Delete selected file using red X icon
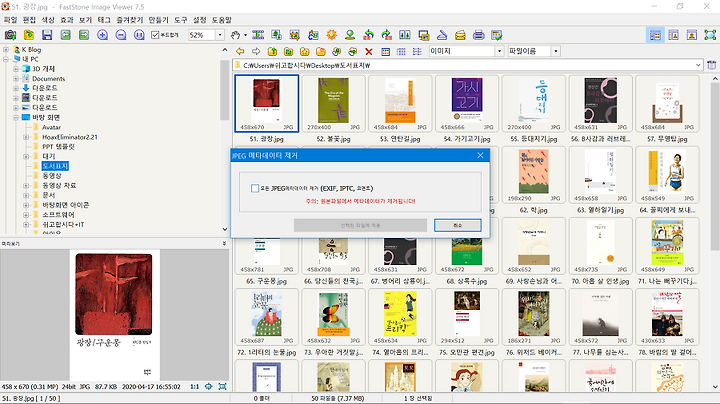The width and height of the screenshot is (720, 404). [369, 51]
